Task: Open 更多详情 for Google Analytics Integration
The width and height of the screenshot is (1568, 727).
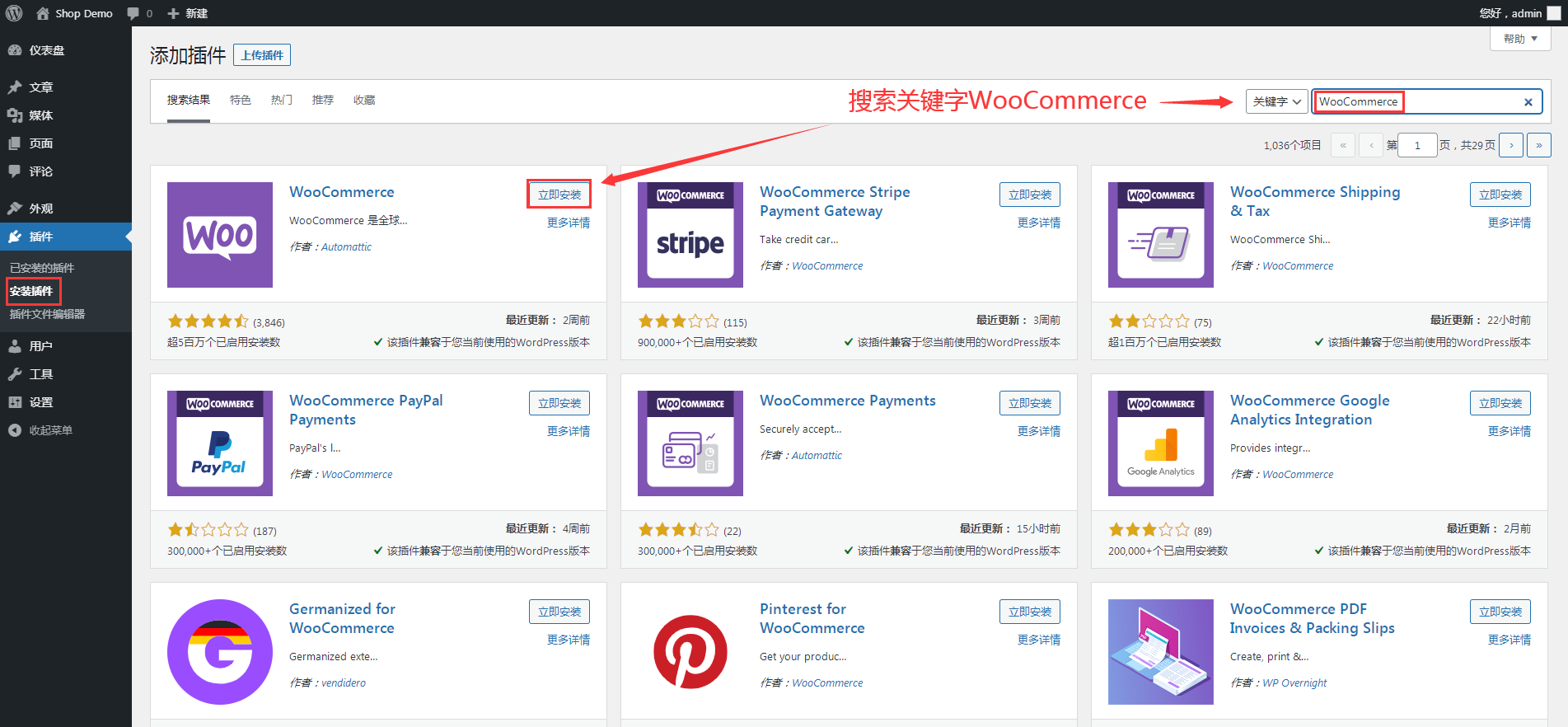Action: coord(1509,431)
